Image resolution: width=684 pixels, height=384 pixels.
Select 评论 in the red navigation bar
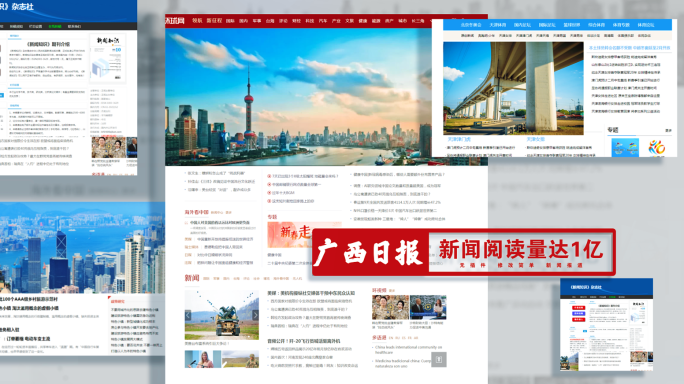(283, 21)
